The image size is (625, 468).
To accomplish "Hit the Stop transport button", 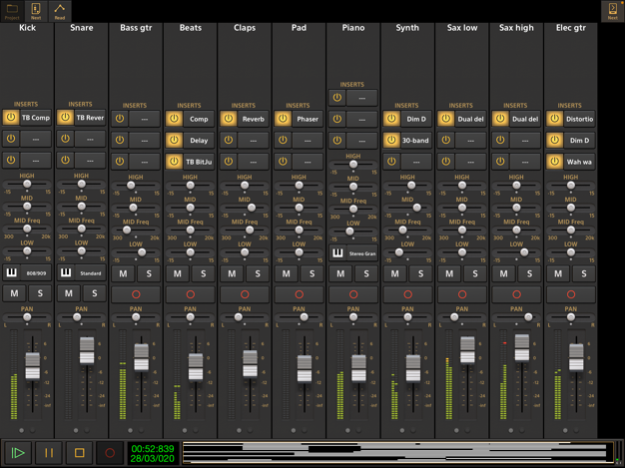I will (79, 453).
